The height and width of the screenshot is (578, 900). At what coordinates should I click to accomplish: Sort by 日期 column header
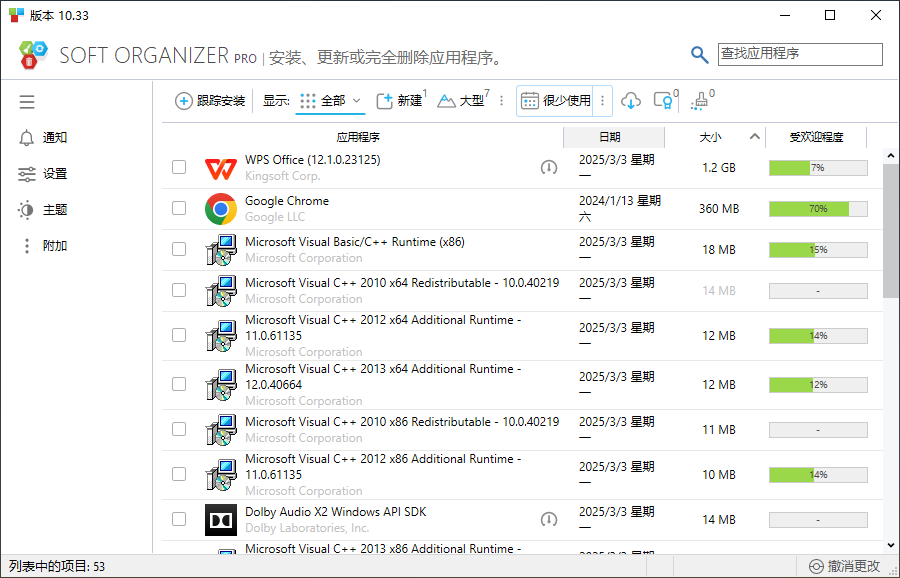(614, 137)
